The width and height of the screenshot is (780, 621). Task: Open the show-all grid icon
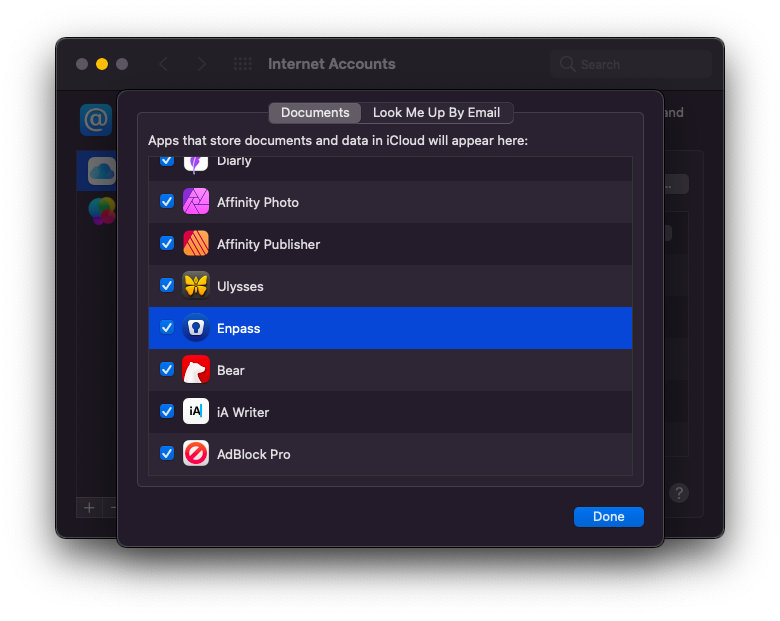pyautogui.click(x=243, y=64)
